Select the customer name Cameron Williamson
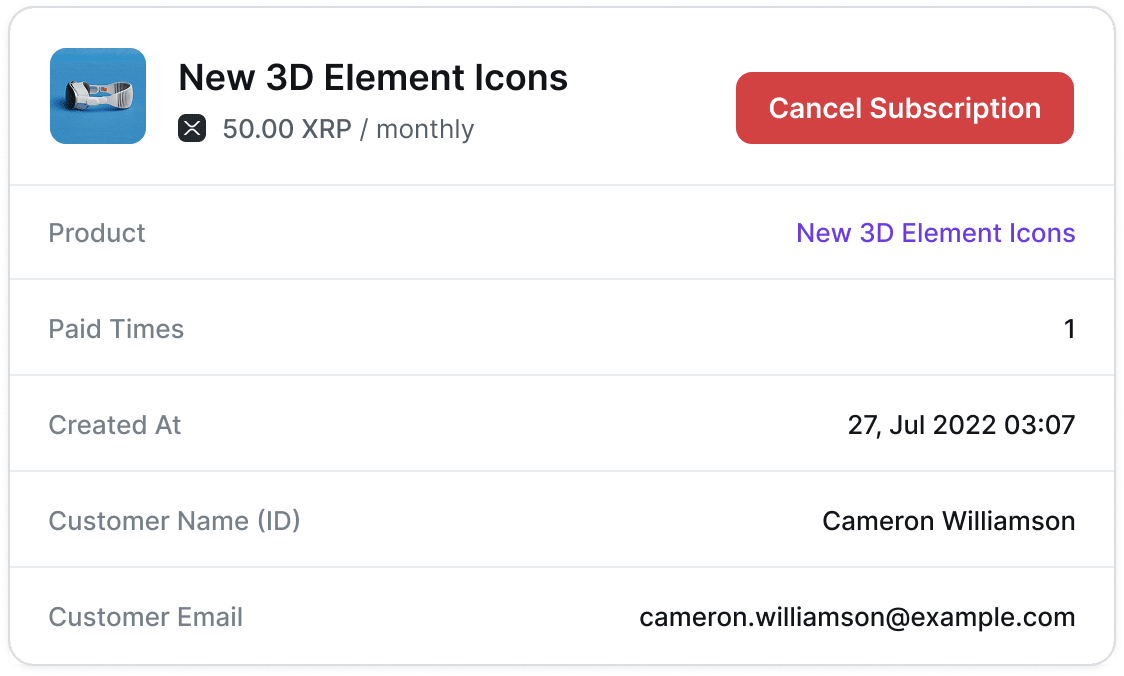Image resolution: width=1124 pixels, height=676 pixels. coord(948,521)
